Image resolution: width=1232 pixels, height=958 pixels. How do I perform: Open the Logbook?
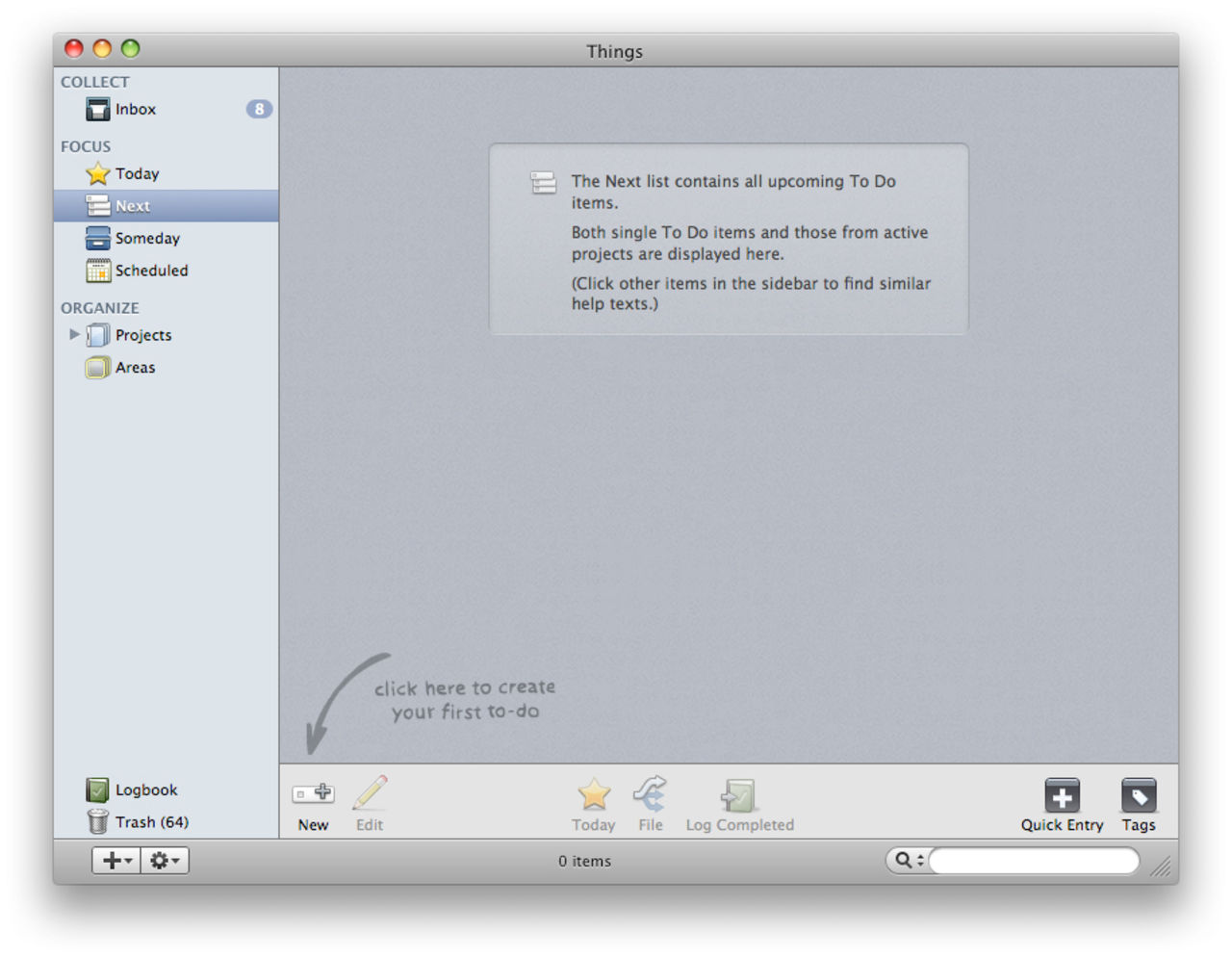pos(145,790)
